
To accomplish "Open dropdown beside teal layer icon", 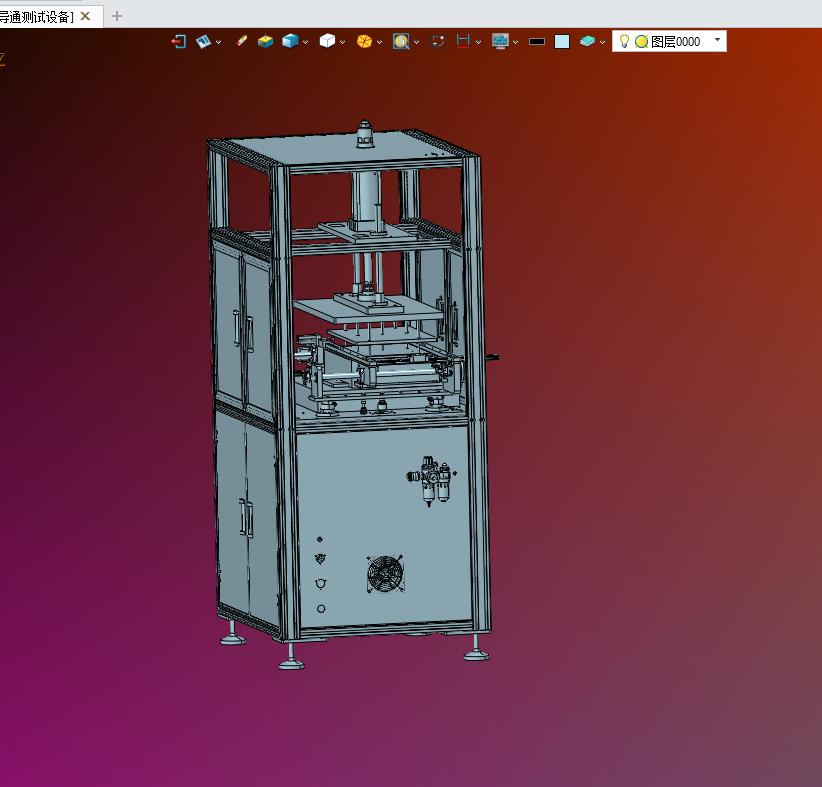I will pyautogui.click(x=602, y=42).
